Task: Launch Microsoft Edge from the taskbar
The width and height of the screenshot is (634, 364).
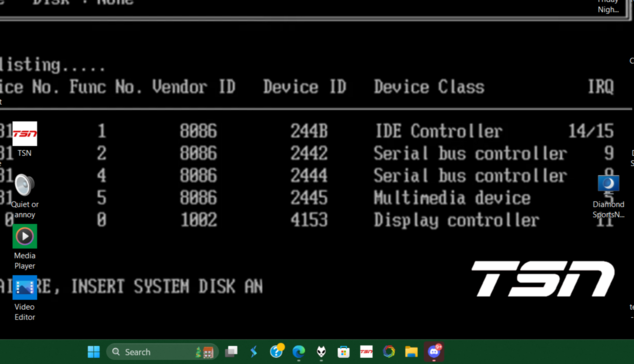Action: (x=298, y=352)
